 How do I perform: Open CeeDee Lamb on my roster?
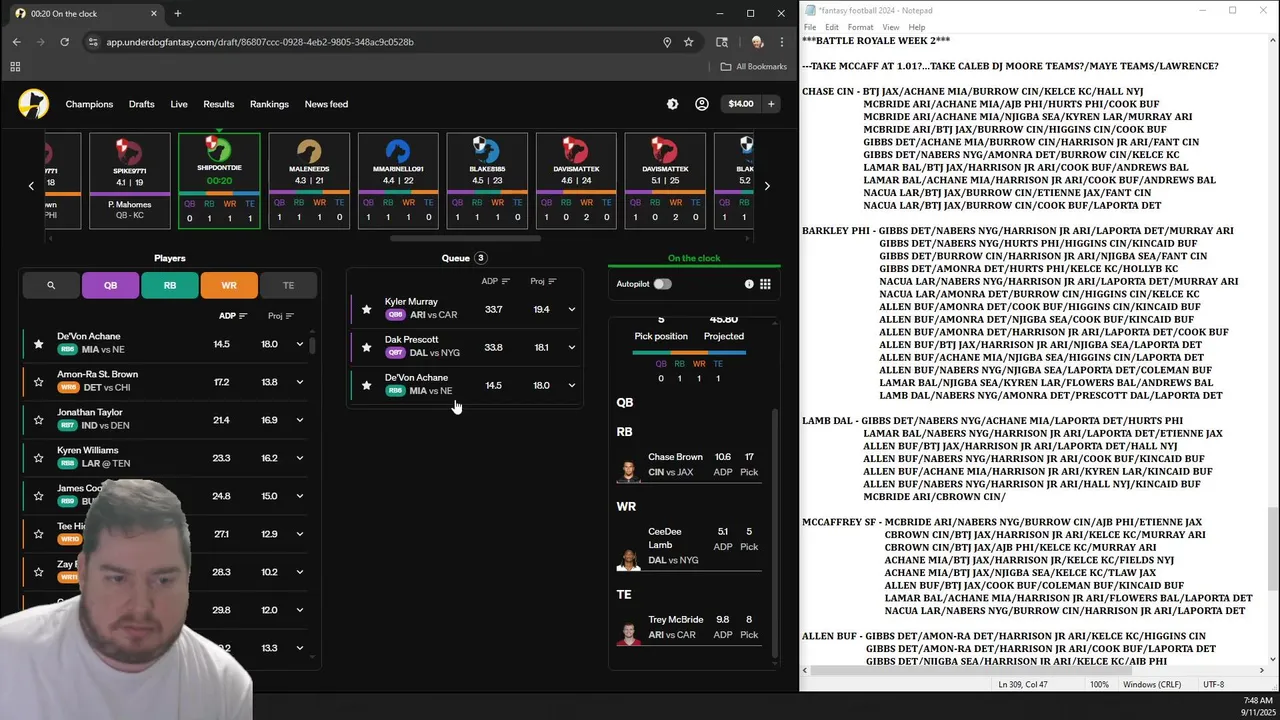point(688,547)
